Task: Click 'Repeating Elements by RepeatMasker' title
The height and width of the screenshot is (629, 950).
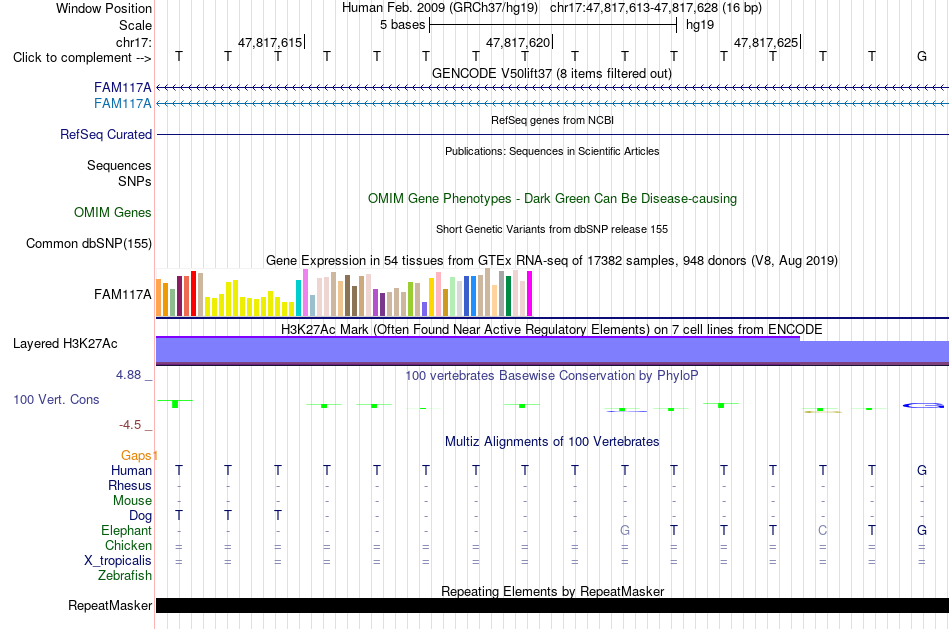Action: click(552, 591)
